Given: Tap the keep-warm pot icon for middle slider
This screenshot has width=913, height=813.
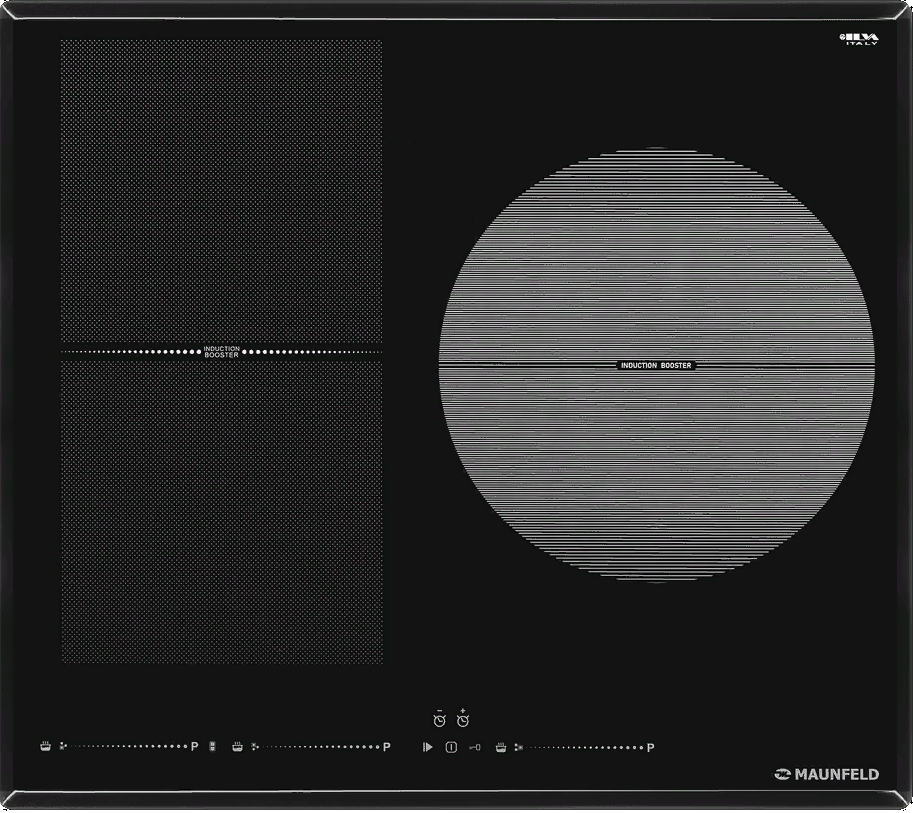Looking at the screenshot, I should coord(237,746).
